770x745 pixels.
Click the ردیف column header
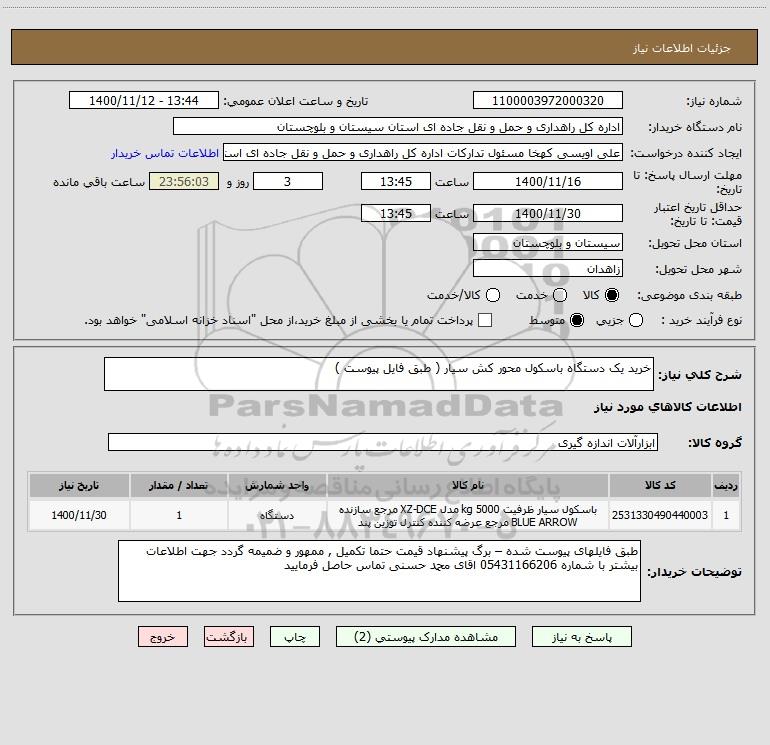tap(726, 486)
